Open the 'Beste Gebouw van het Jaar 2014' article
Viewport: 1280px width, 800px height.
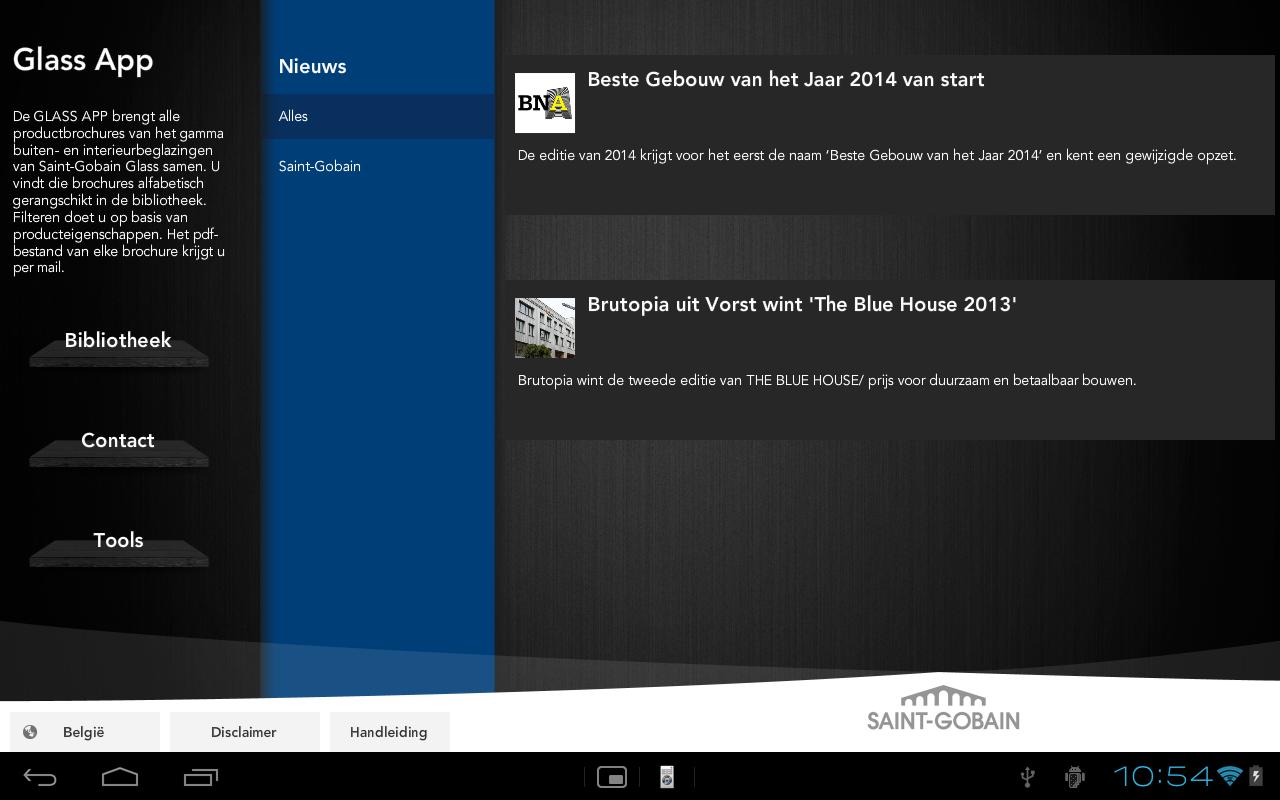pos(785,79)
